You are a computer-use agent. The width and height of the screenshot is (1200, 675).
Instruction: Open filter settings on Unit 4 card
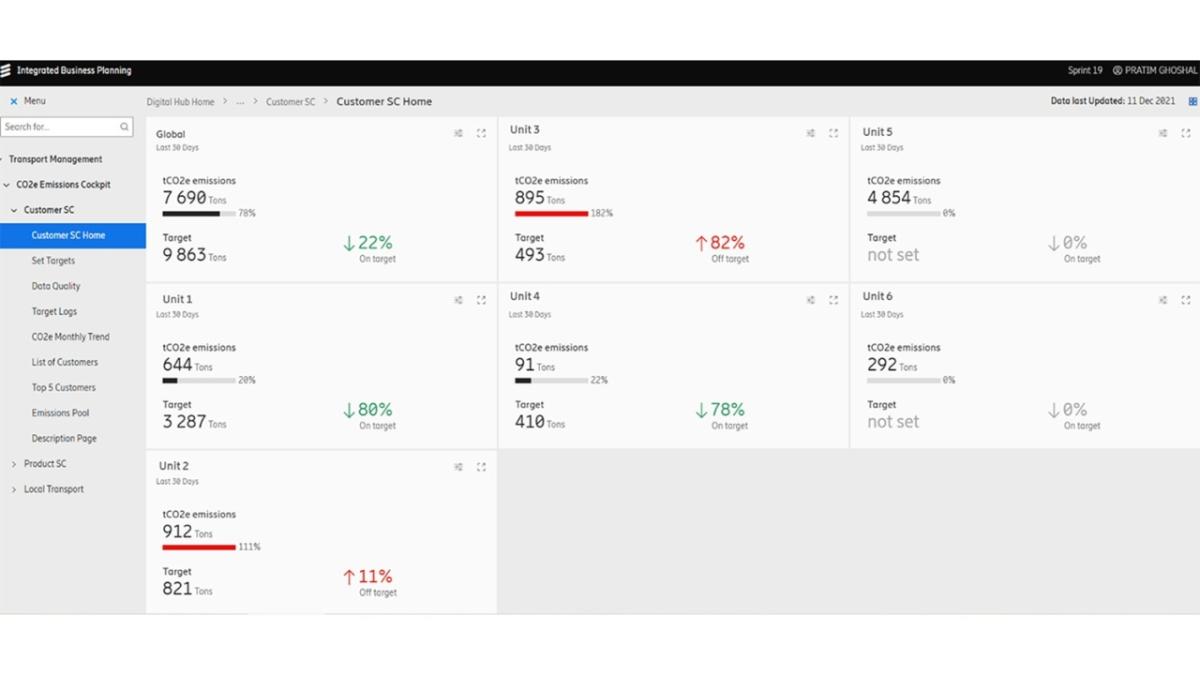[x=811, y=300]
